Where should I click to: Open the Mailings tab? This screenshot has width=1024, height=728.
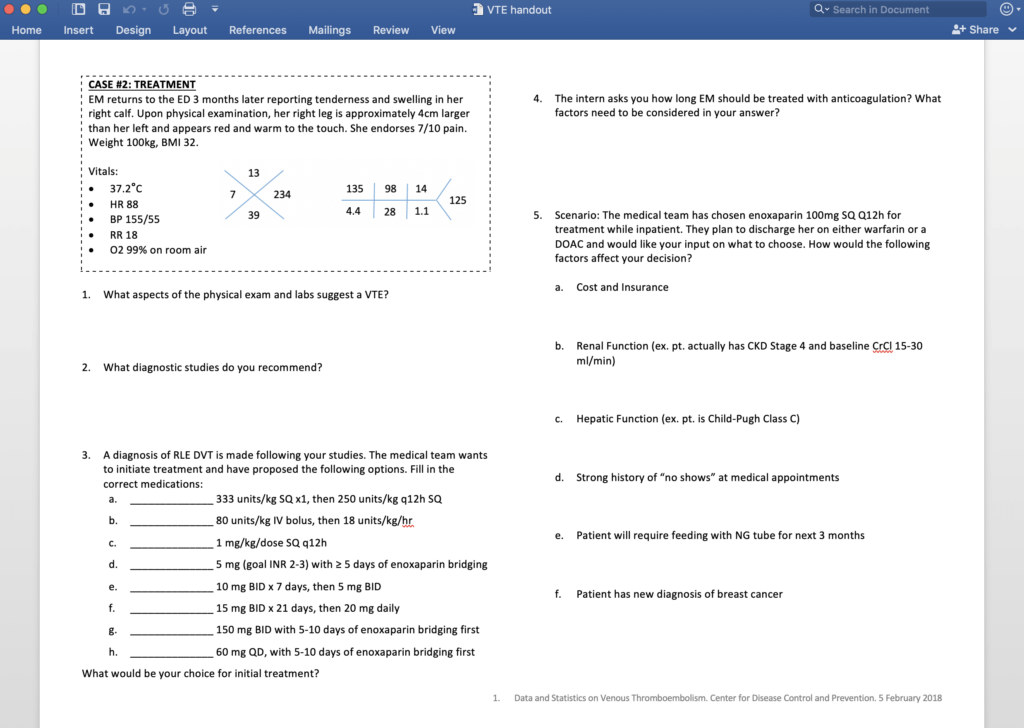329,30
